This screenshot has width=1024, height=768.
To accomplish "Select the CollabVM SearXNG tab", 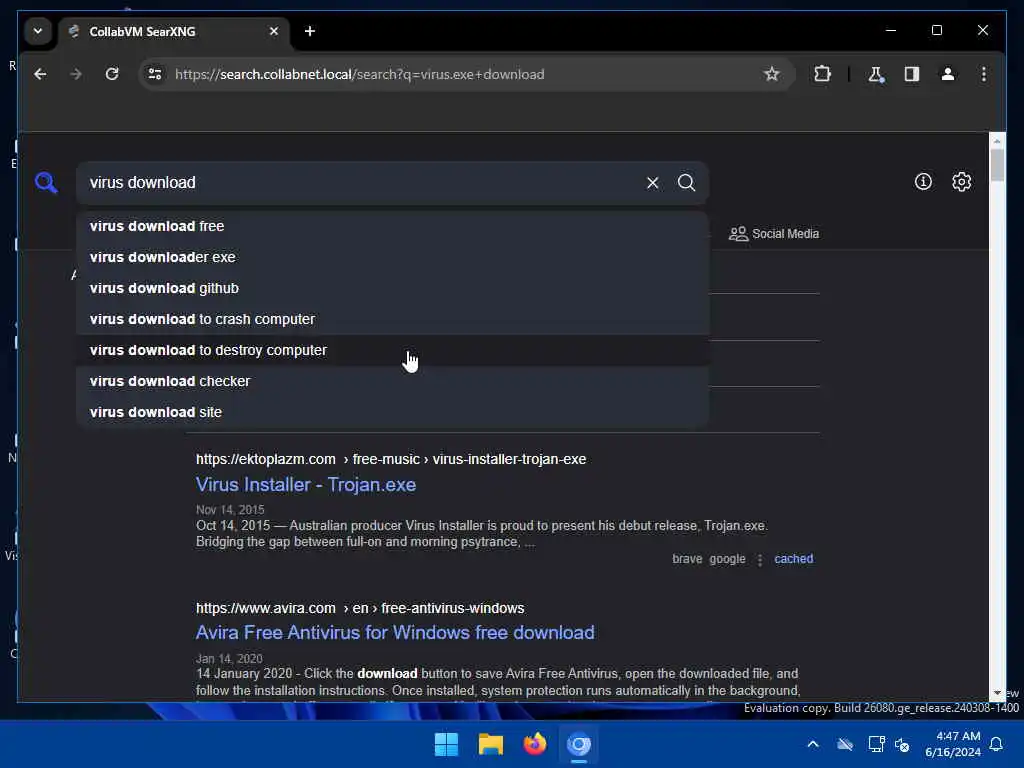I will click(174, 31).
